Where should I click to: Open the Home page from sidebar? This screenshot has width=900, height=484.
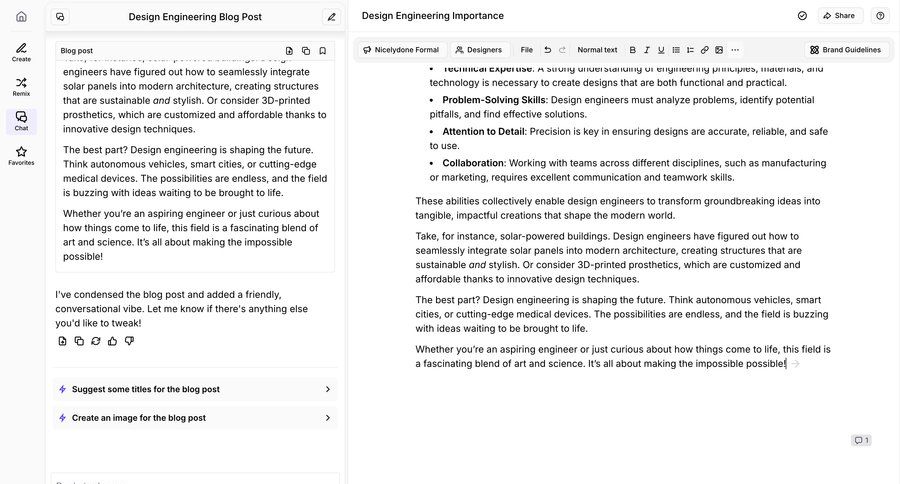[21, 16]
